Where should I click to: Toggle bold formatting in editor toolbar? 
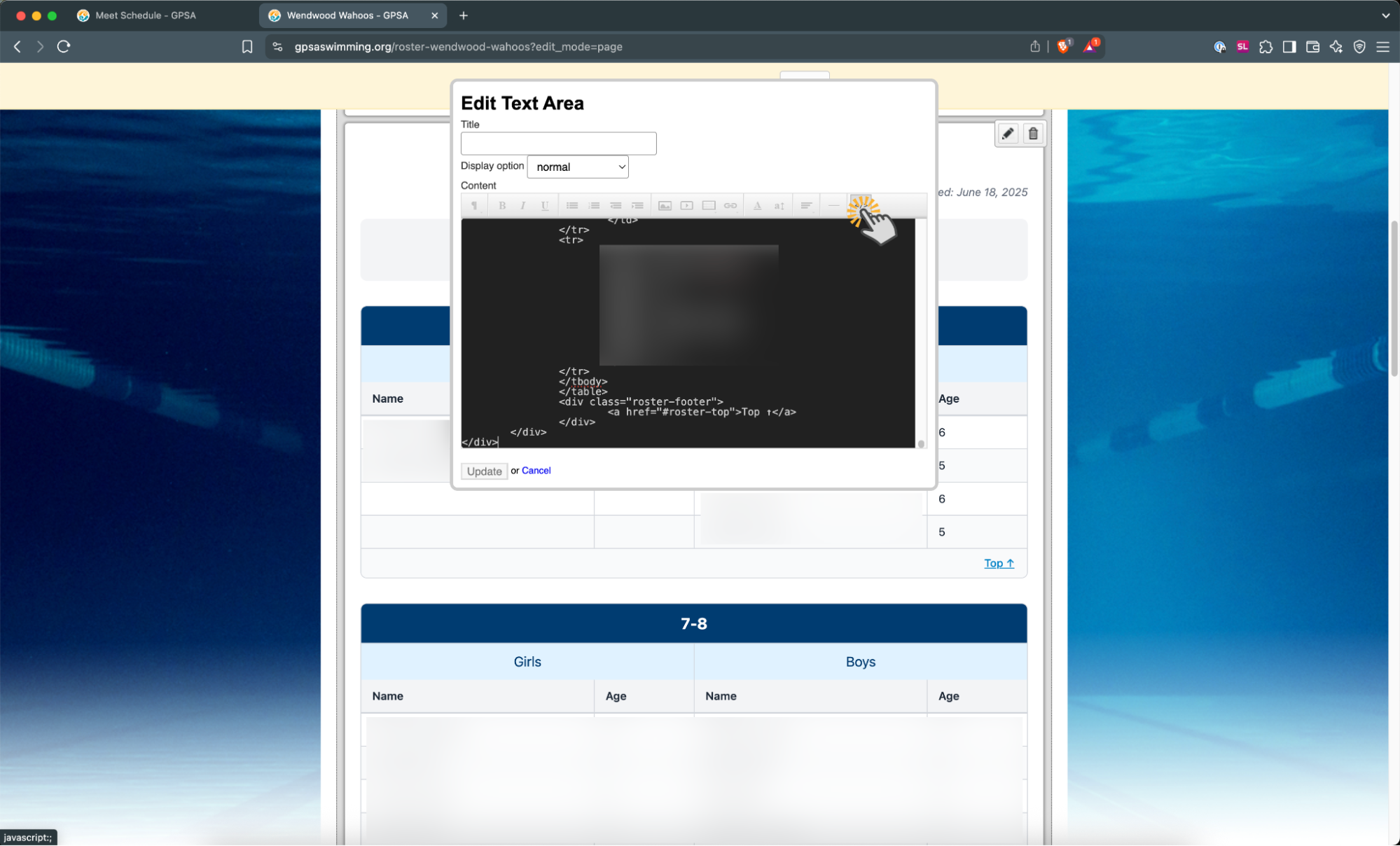(x=501, y=206)
